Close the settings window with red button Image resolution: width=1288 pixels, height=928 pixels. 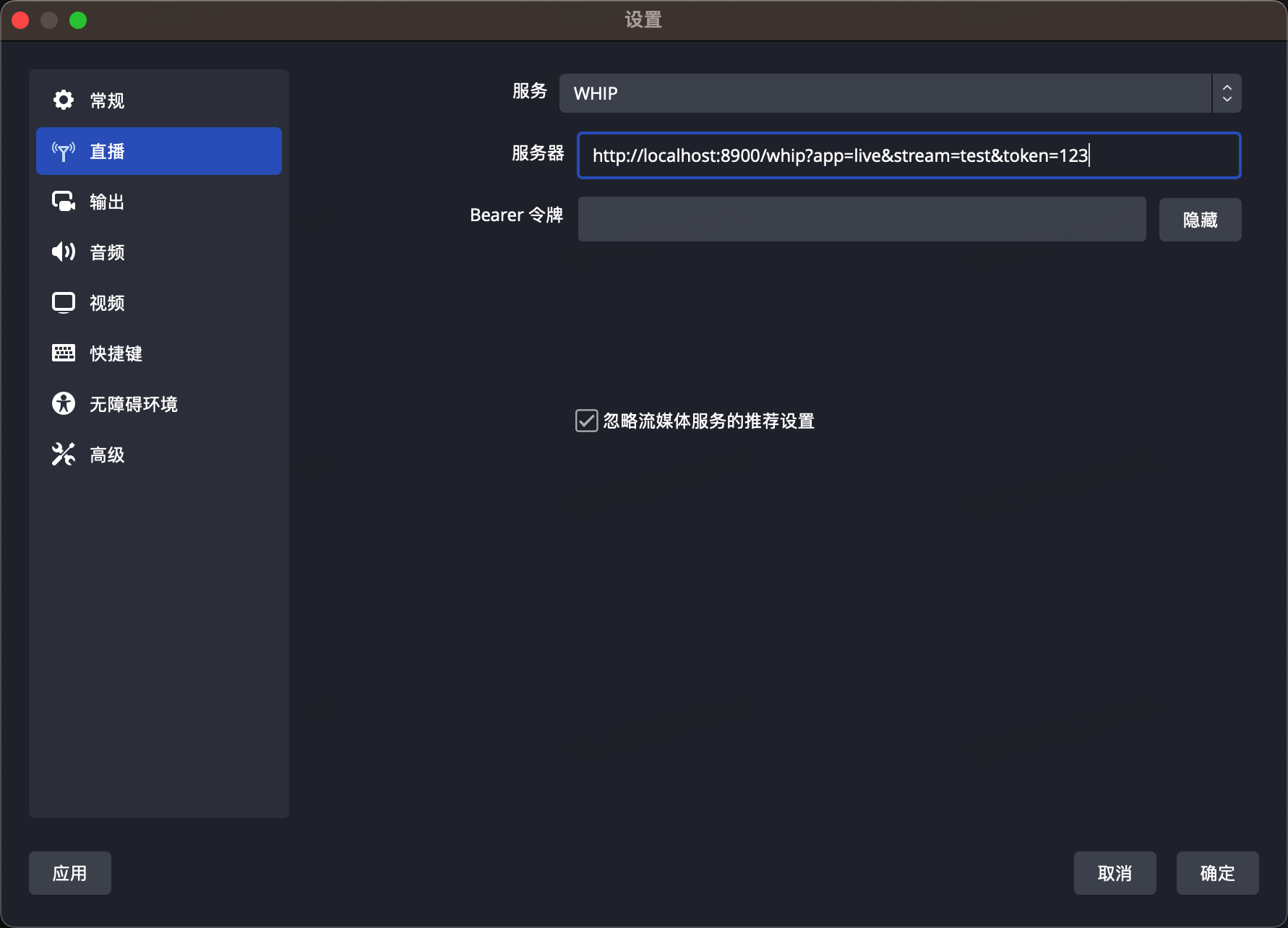click(20, 20)
